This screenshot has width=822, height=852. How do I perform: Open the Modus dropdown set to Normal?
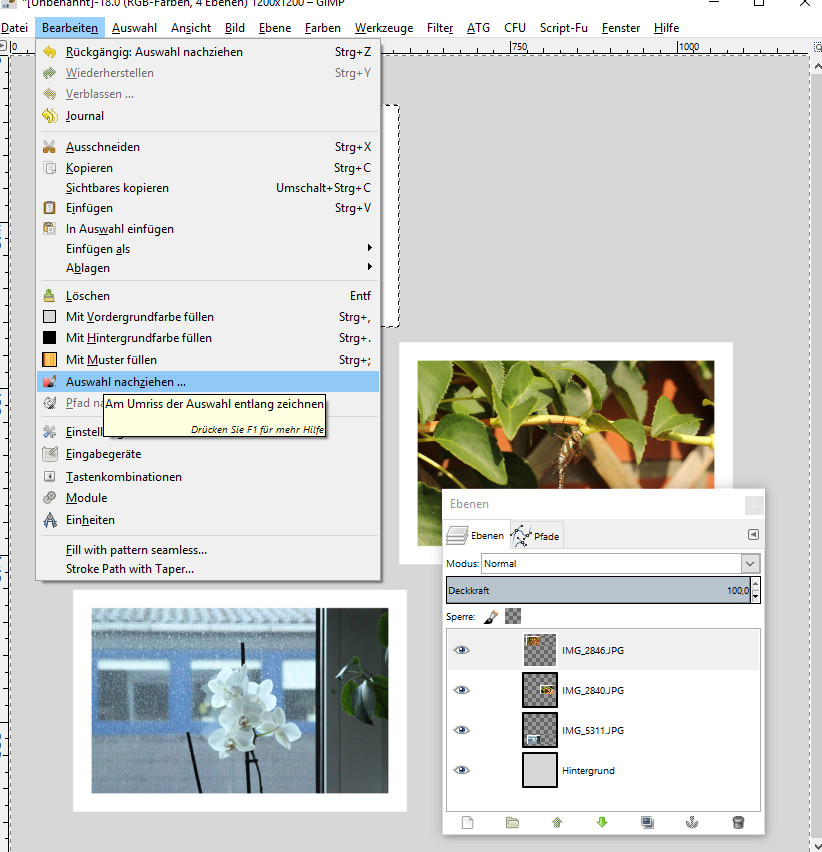point(620,564)
